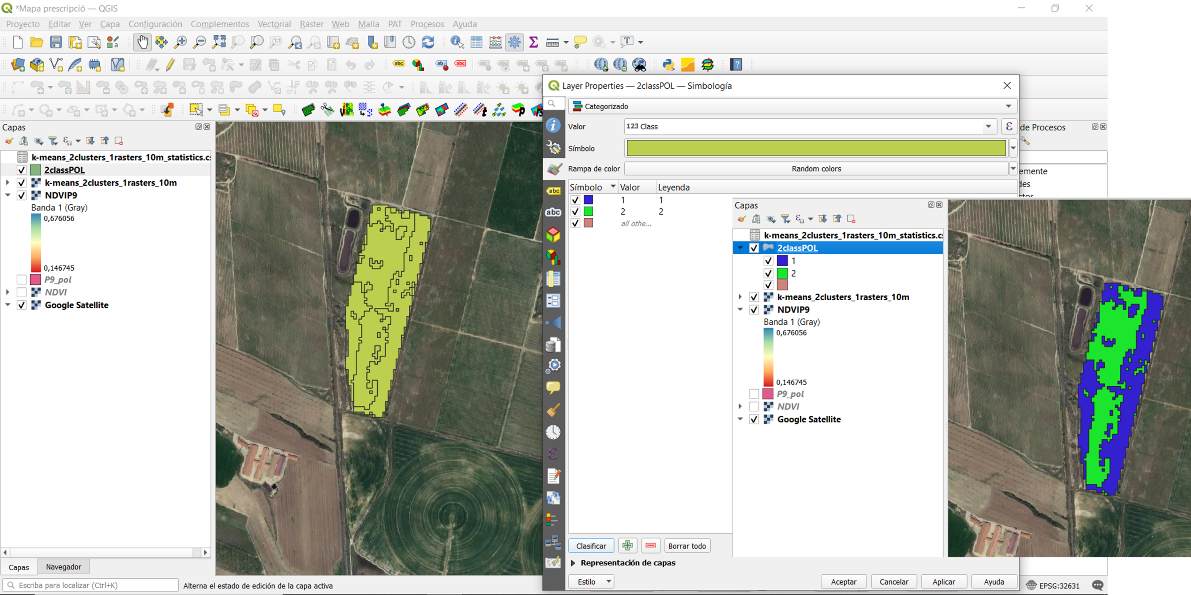Screen dimensions: 1191x595
Task: Click the Borrar todo button
Action: coord(687,546)
